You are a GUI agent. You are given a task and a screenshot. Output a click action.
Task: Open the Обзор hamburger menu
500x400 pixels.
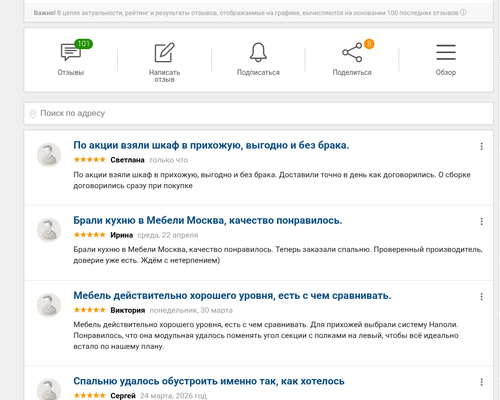pyautogui.click(x=446, y=52)
